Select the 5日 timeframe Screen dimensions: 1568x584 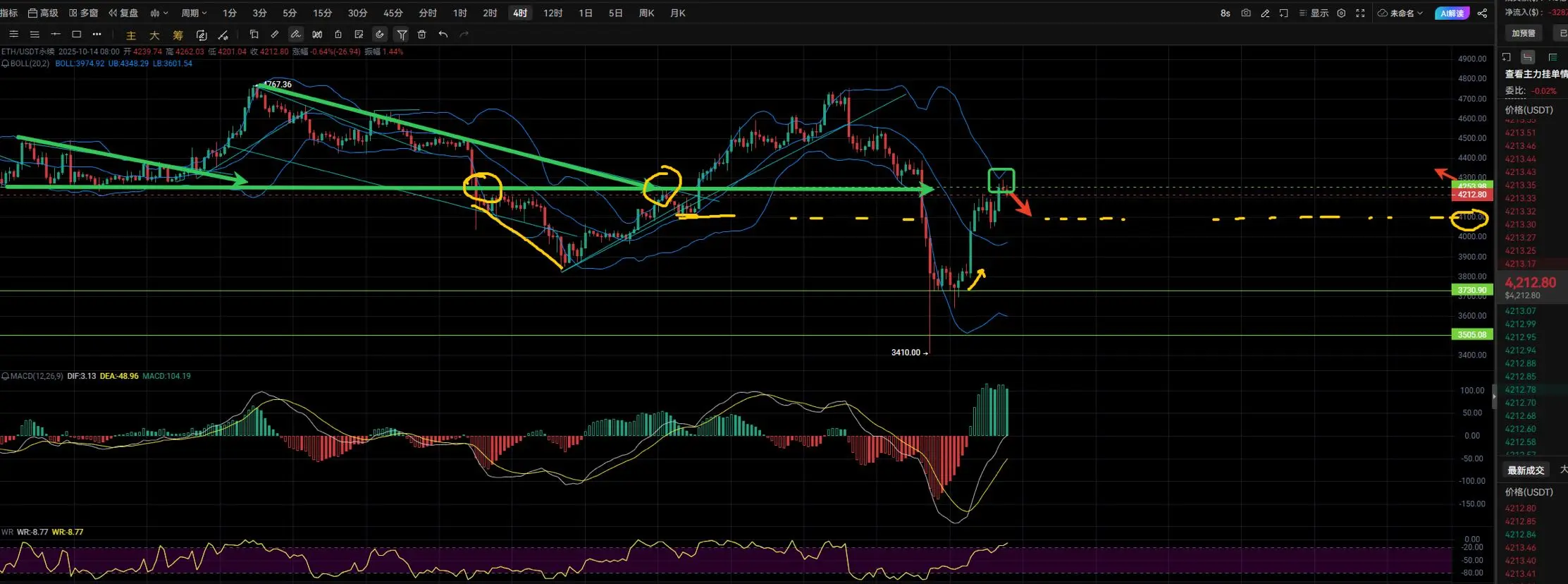point(615,13)
